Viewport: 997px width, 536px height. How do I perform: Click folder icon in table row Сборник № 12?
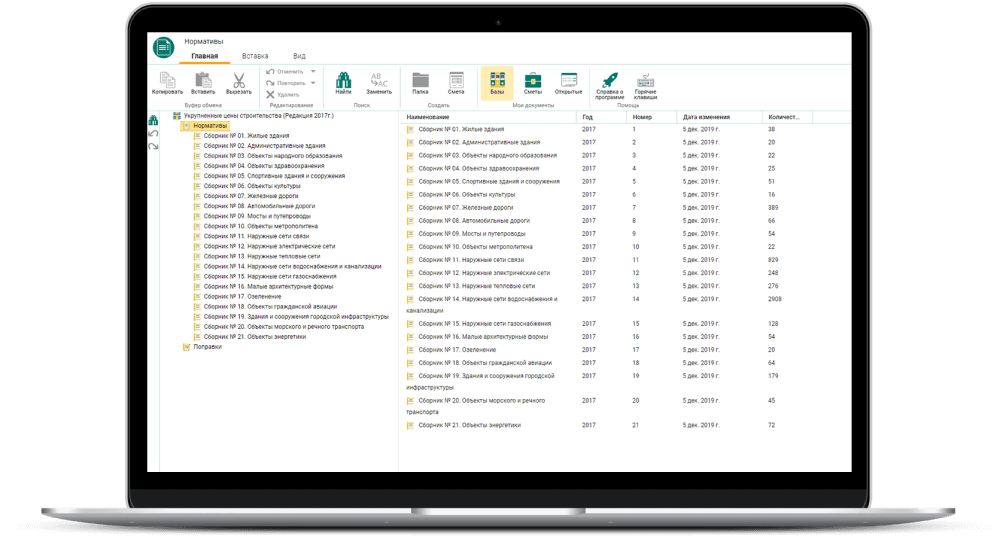[x=411, y=273]
